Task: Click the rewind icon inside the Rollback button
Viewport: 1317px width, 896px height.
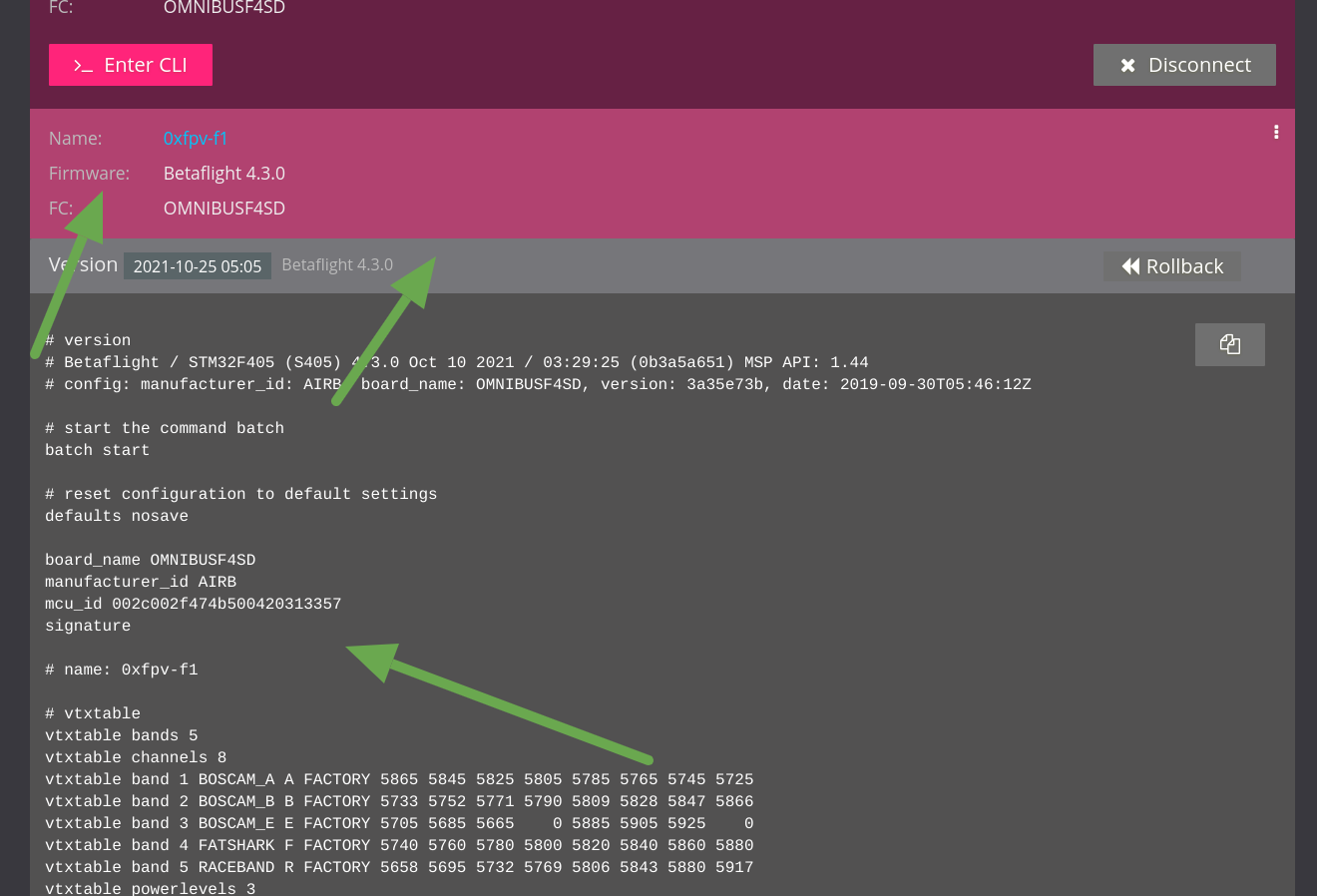Action: [x=1129, y=265]
